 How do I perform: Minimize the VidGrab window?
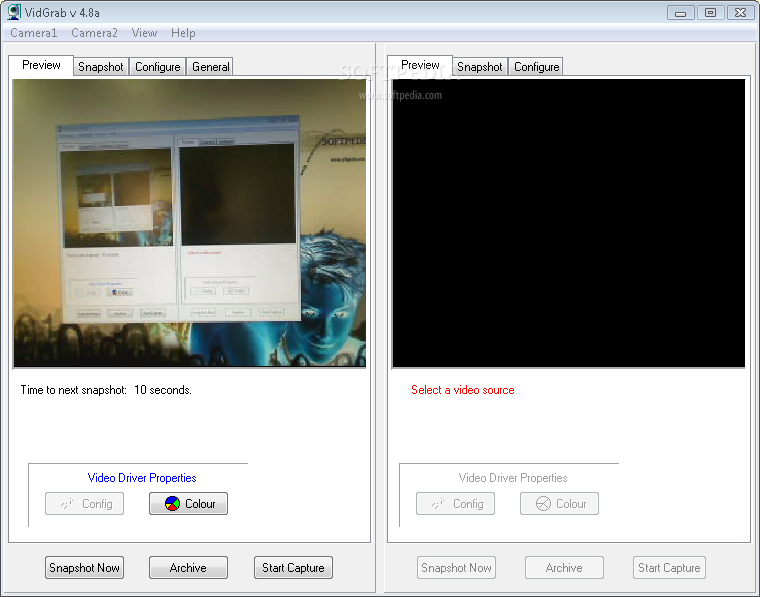tap(681, 13)
